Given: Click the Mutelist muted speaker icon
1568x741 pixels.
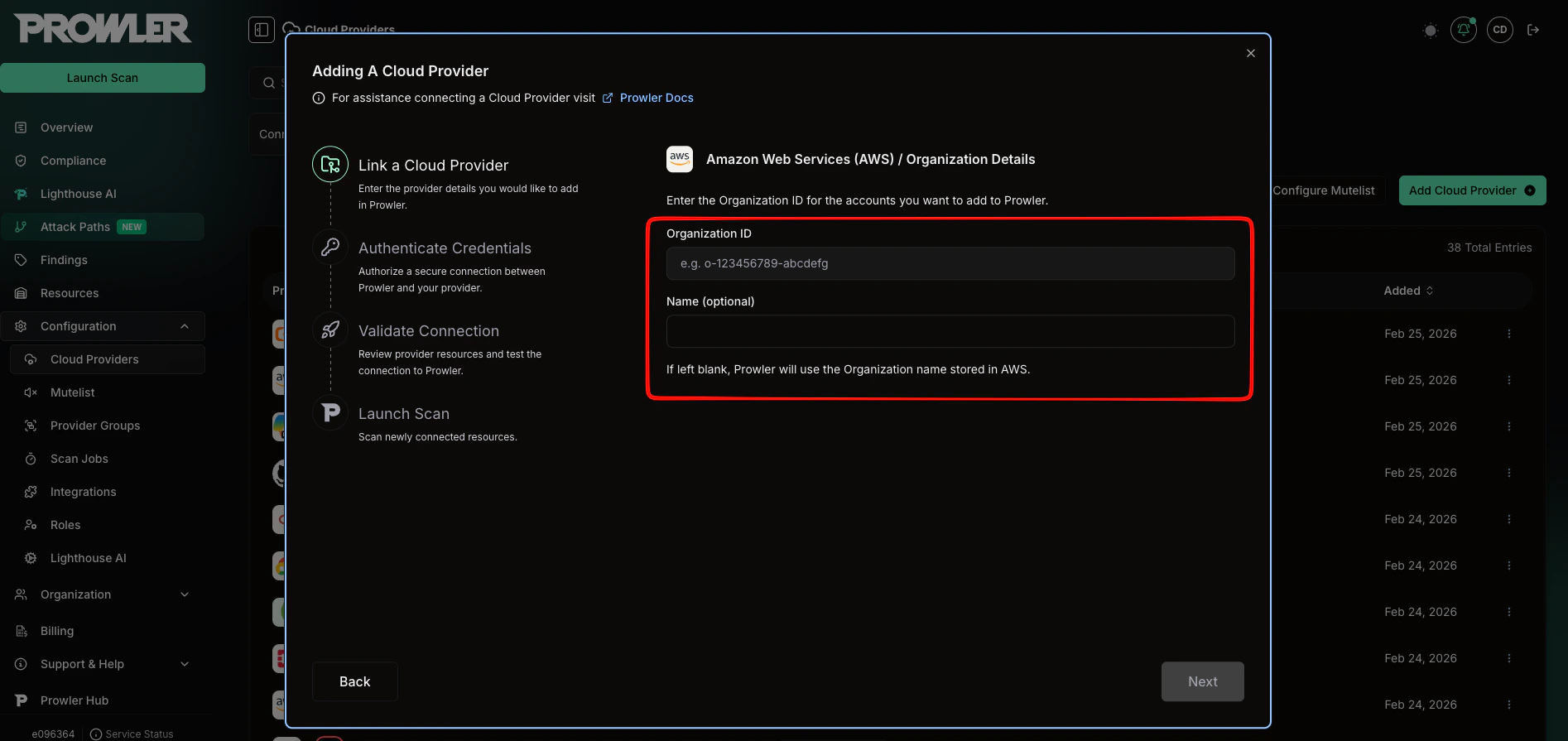Looking at the screenshot, I should (x=31, y=392).
